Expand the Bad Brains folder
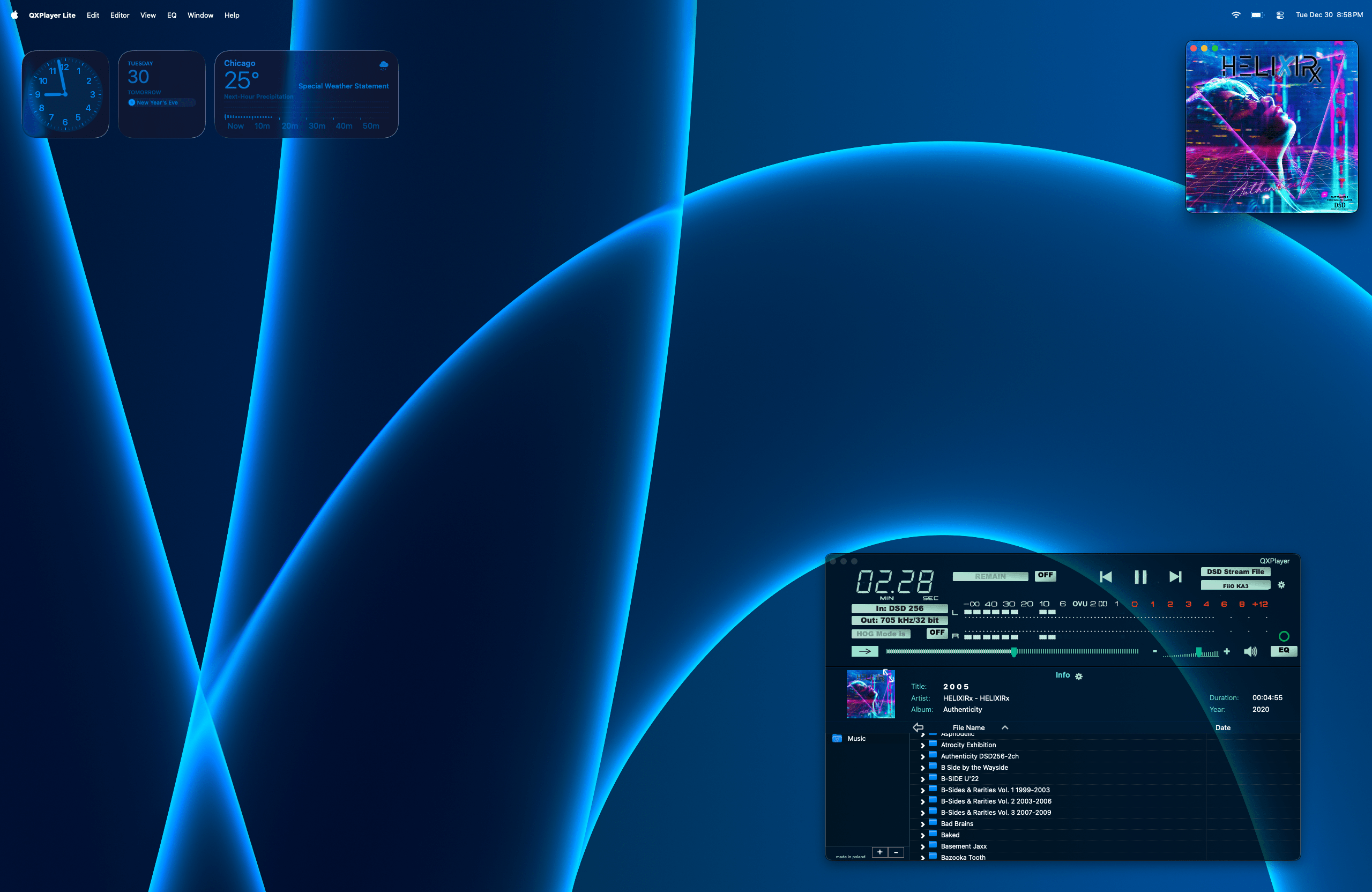Image resolution: width=1372 pixels, height=892 pixels. 922,824
